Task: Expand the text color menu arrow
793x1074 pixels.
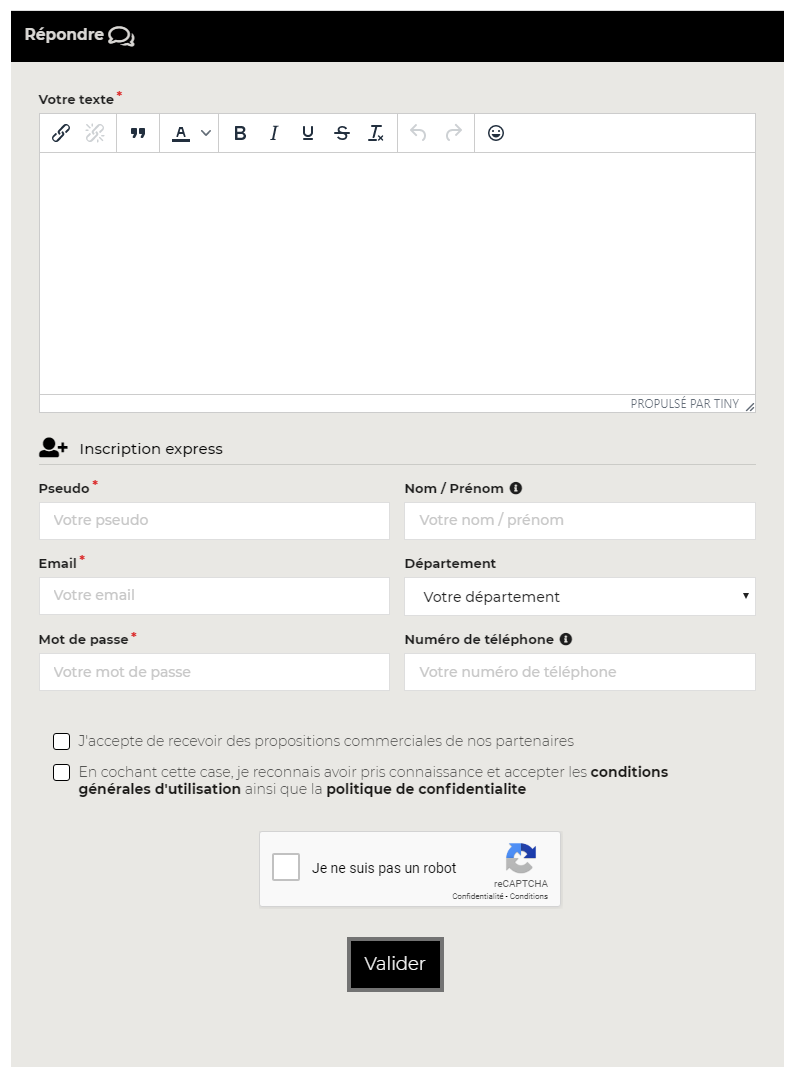Action: click(206, 133)
